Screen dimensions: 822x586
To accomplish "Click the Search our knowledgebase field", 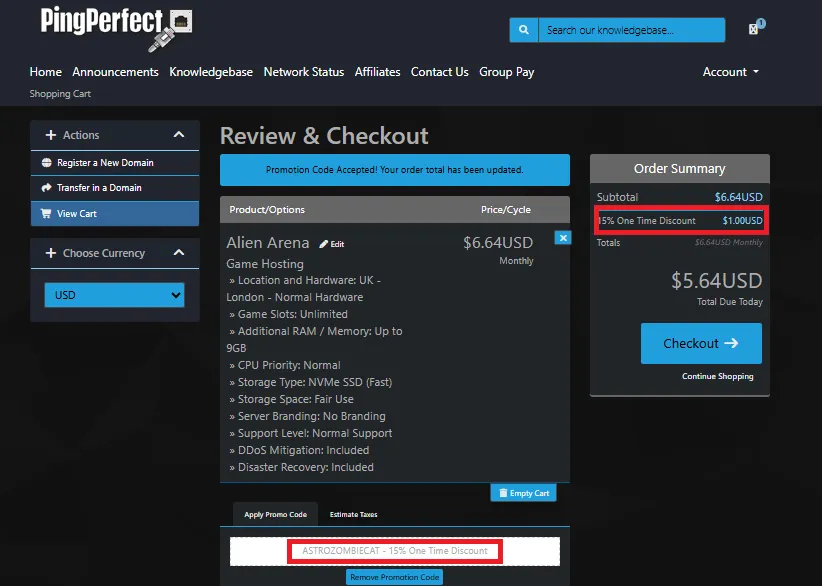I will pyautogui.click(x=632, y=30).
